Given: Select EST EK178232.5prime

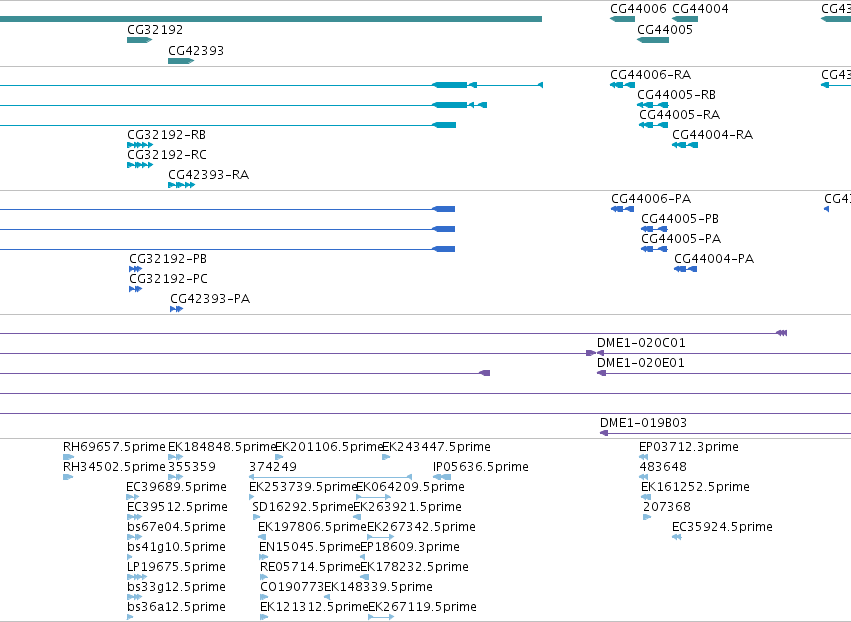Looking at the screenshot, I should tap(415, 567).
